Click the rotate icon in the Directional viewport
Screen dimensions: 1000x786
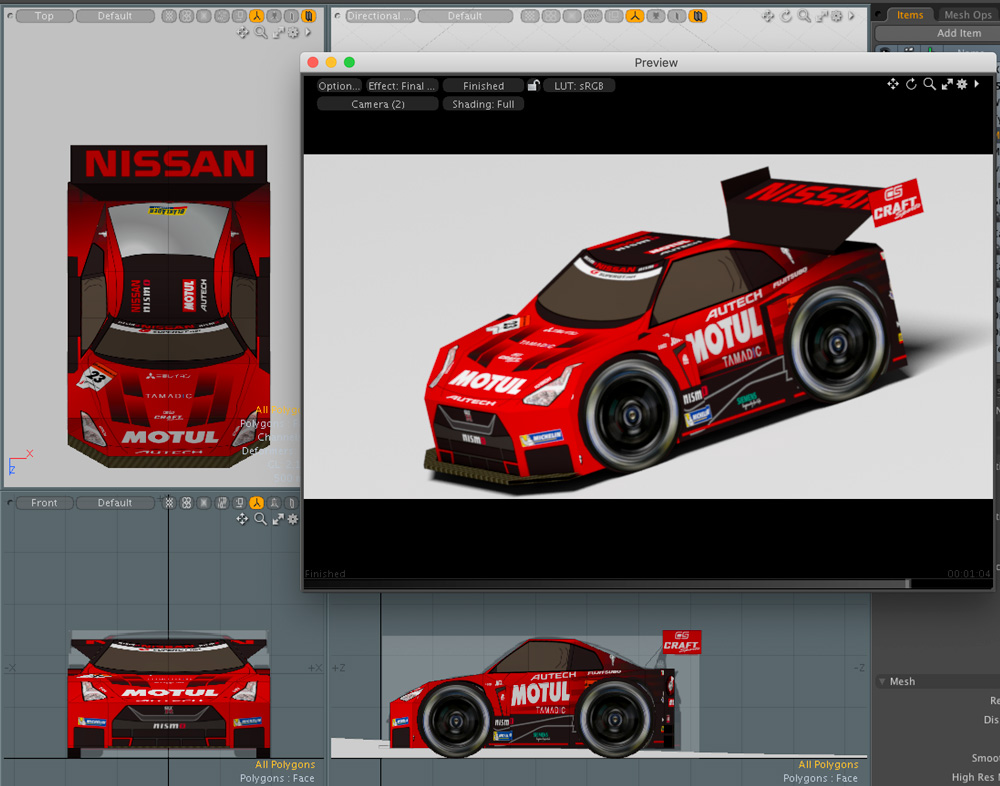tap(786, 16)
